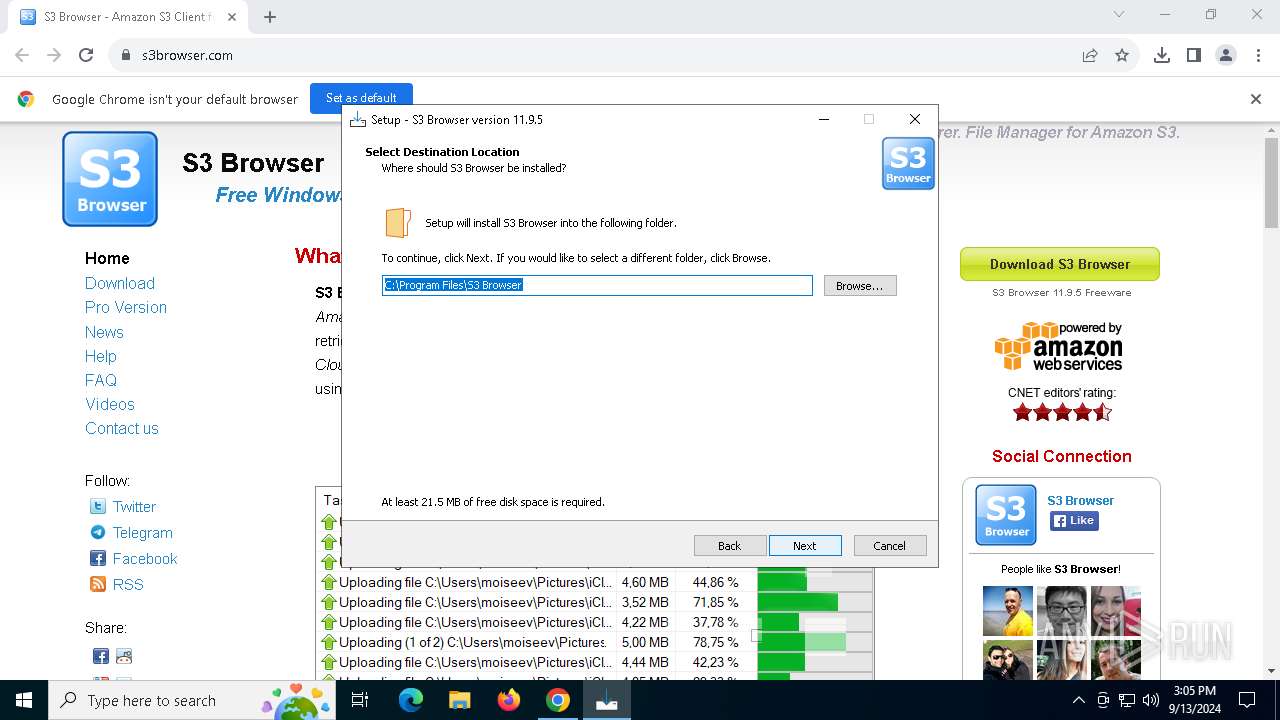The image size is (1280, 720).
Task: Open the Telegram follow link
Action: pyautogui.click(x=142, y=533)
